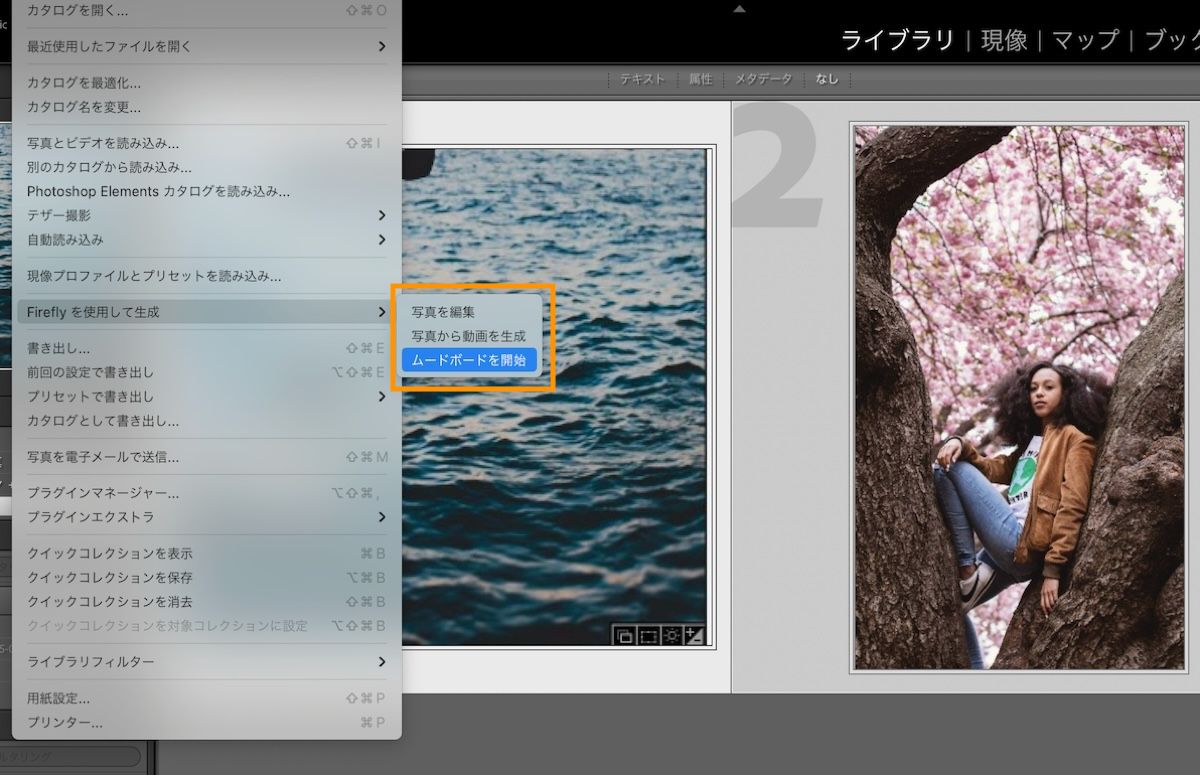The image size is (1200, 775).
Task: Enable the 属性 filter in the filter bar
Action: click(x=700, y=79)
